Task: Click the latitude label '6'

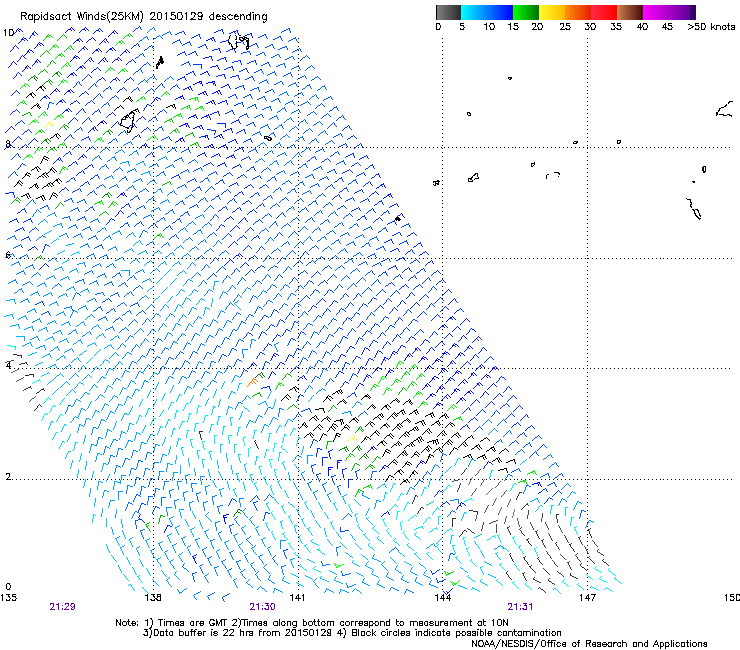Action: 8,255
